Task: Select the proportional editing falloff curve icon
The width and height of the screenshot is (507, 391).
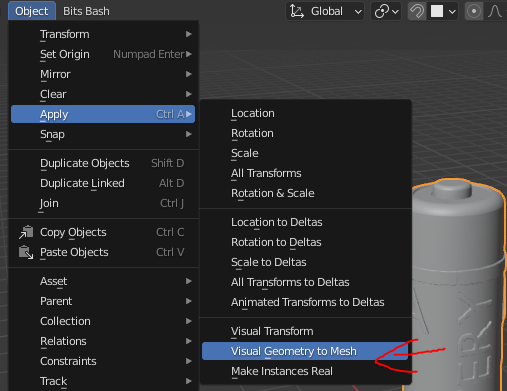Action: tap(495, 11)
